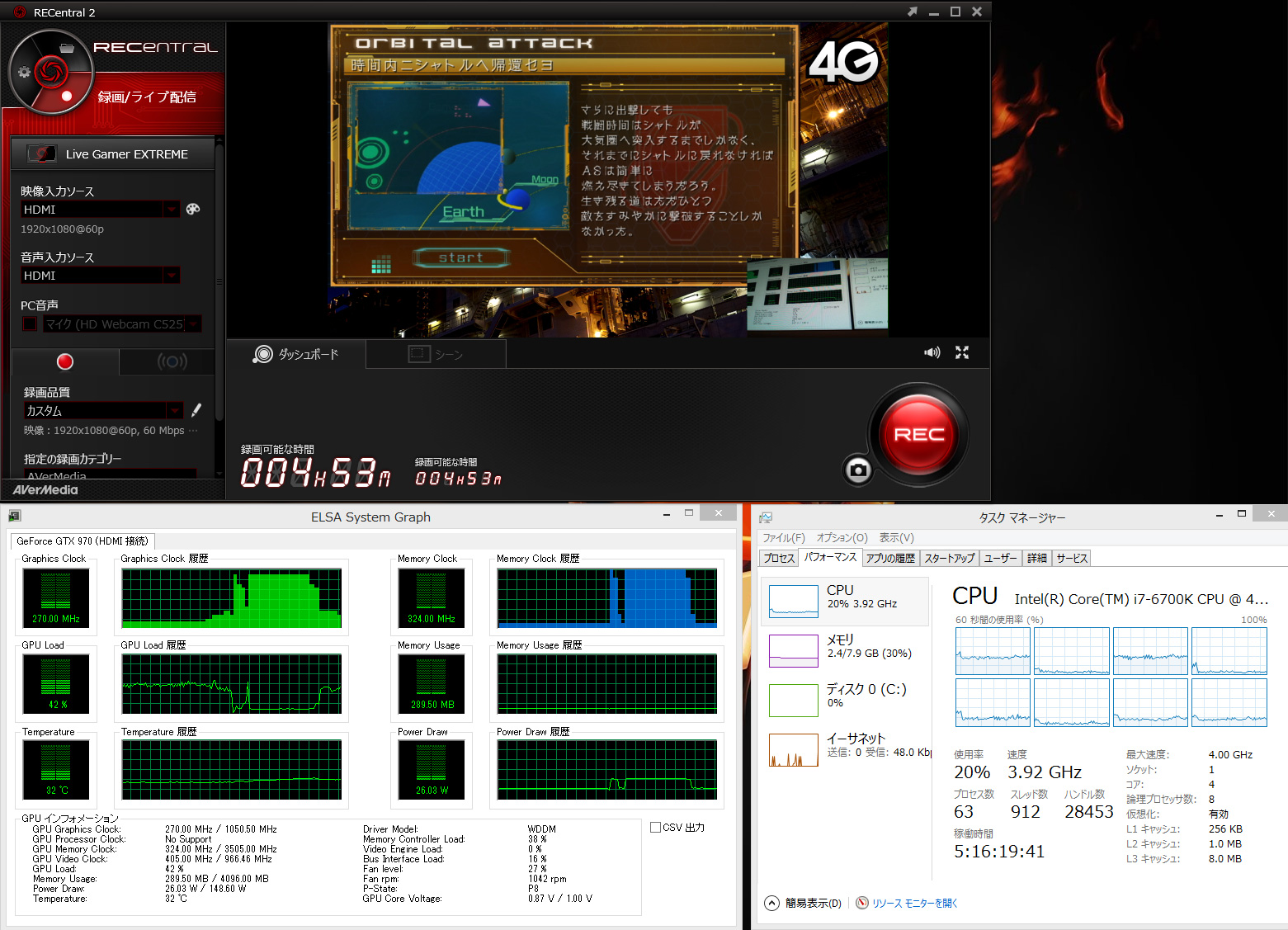This screenshot has height=930, width=1288.
Task: Click the 5:16:19:41 uptime value
Action: [x=999, y=851]
